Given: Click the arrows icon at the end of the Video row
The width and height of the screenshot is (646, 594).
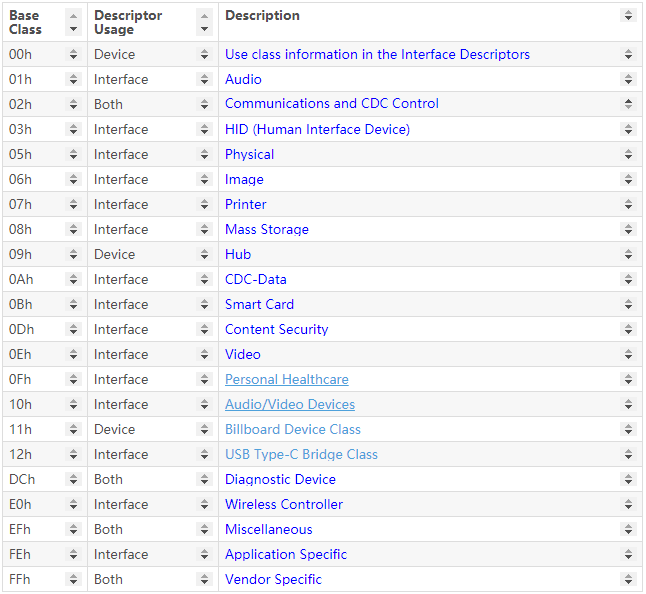Looking at the screenshot, I should click(628, 355).
